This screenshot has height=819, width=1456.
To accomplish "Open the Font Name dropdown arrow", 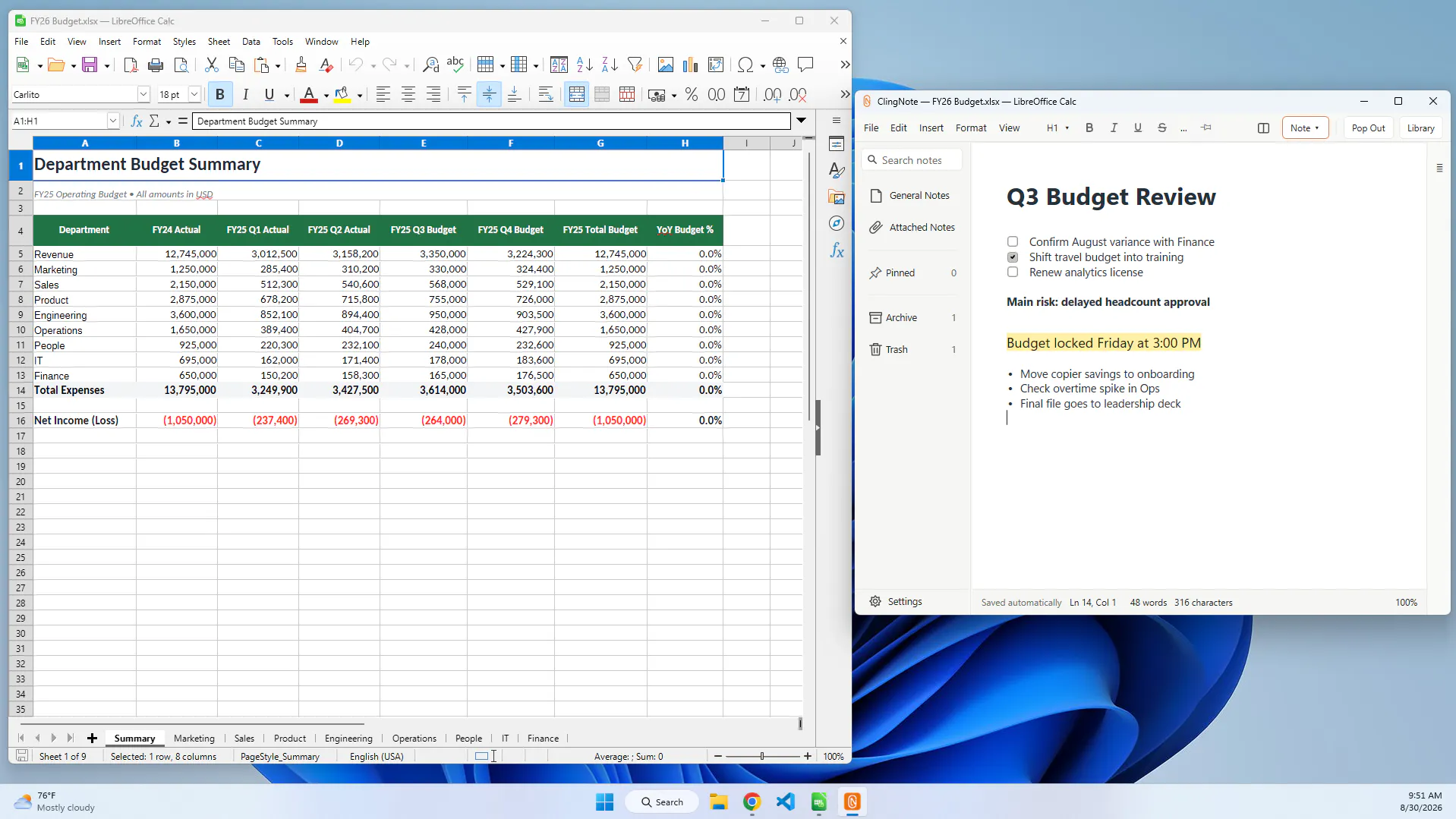I will [143, 94].
